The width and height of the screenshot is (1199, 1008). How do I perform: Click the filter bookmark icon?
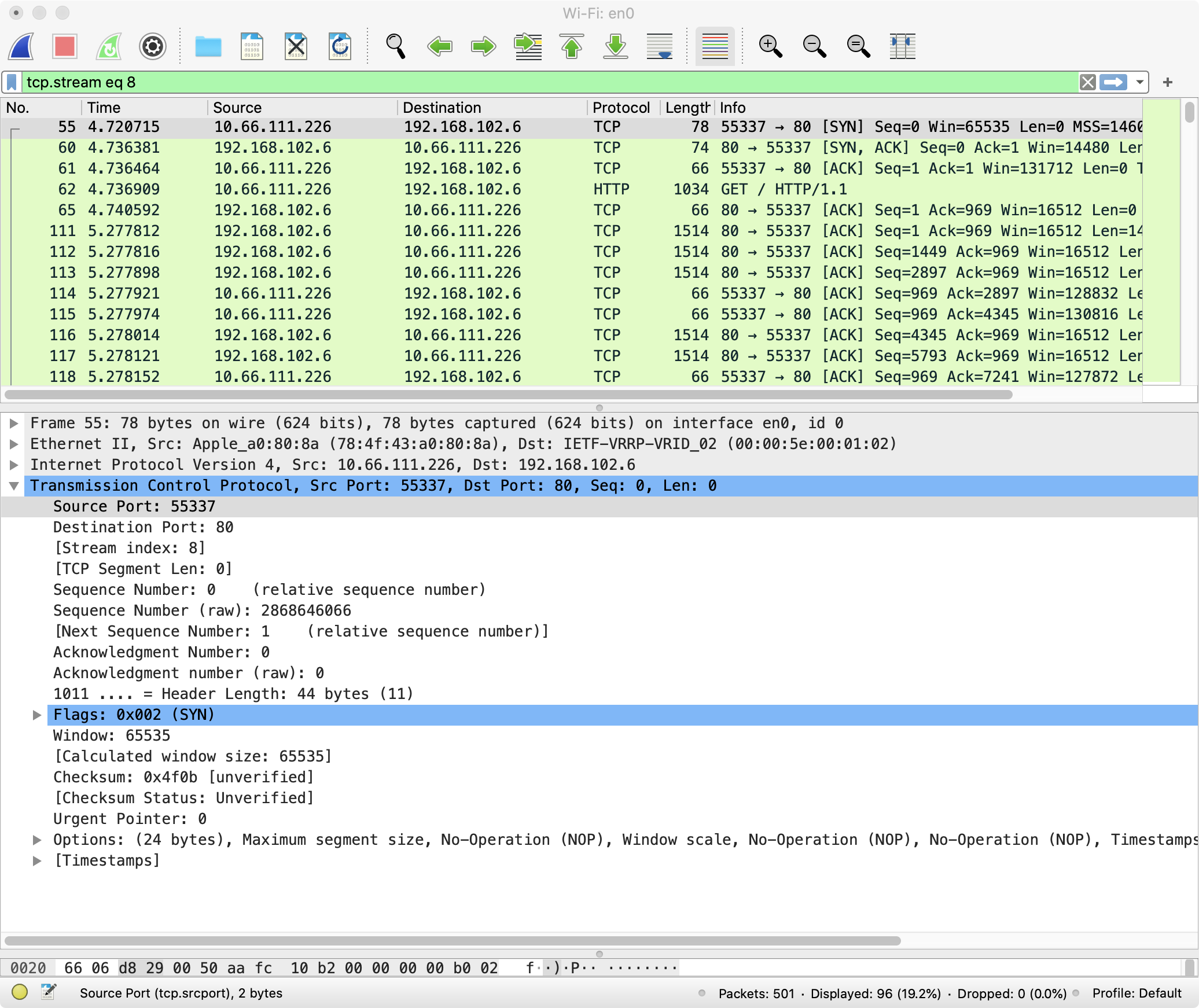tap(12, 82)
